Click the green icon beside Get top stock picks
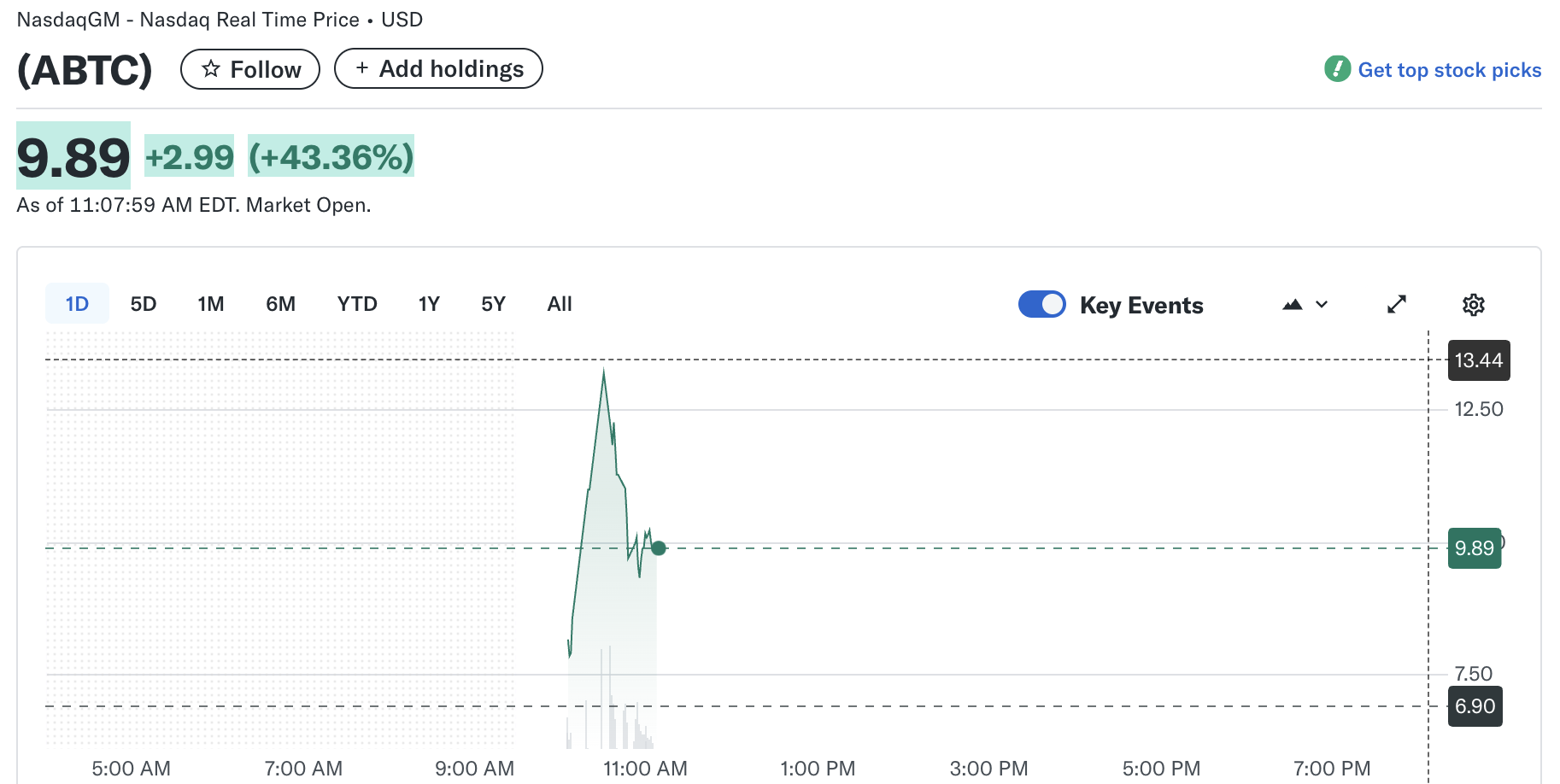The height and width of the screenshot is (784, 1560). [x=1338, y=69]
